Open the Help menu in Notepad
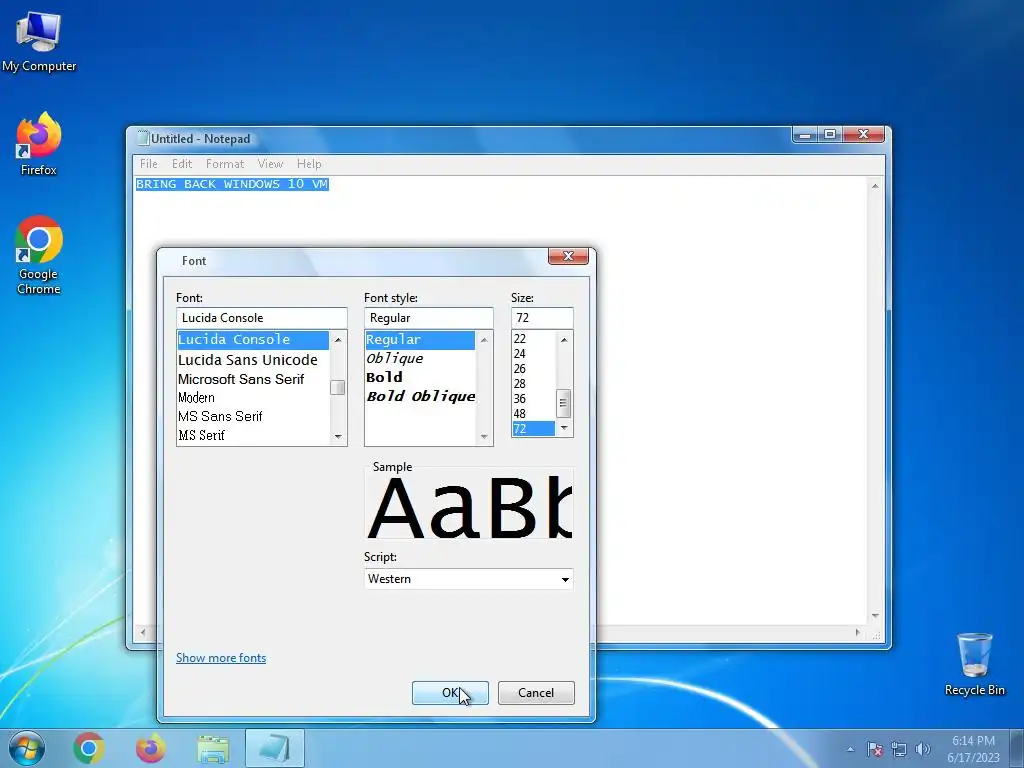The image size is (1024, 768). click(x=309, y=164)
